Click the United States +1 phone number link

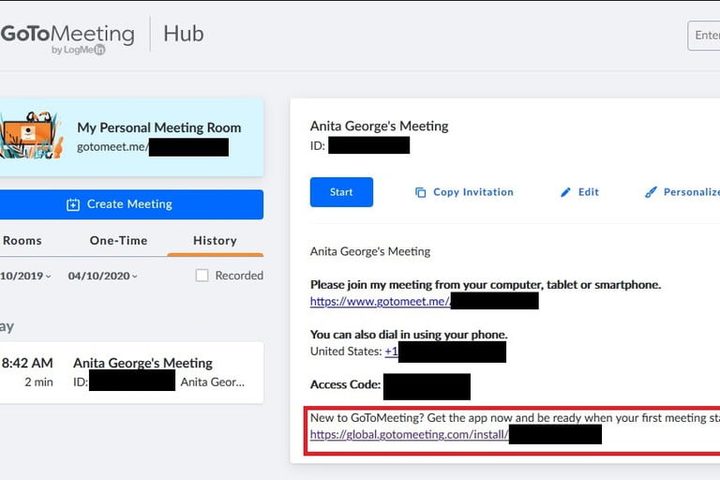tap(391, 351)
